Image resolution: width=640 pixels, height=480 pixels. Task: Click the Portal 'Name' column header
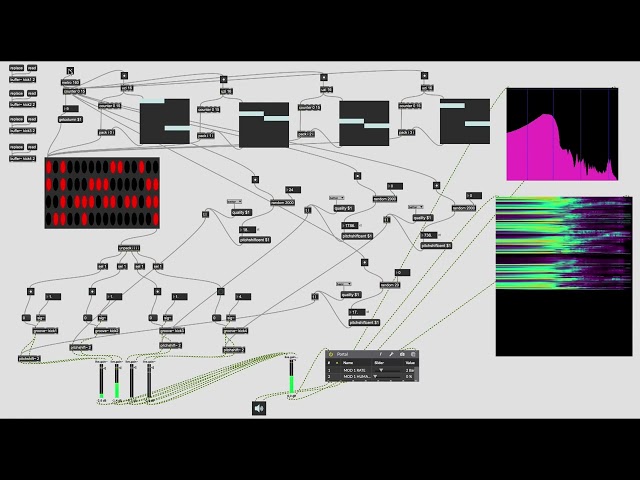[x=348, y=362]
